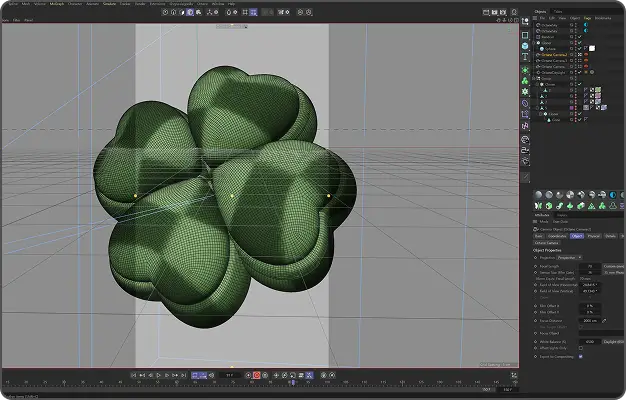Move the timeline playhead marker
Viewport: 626px width, 400px height.
pyautogui.click(x=293, y=382)
